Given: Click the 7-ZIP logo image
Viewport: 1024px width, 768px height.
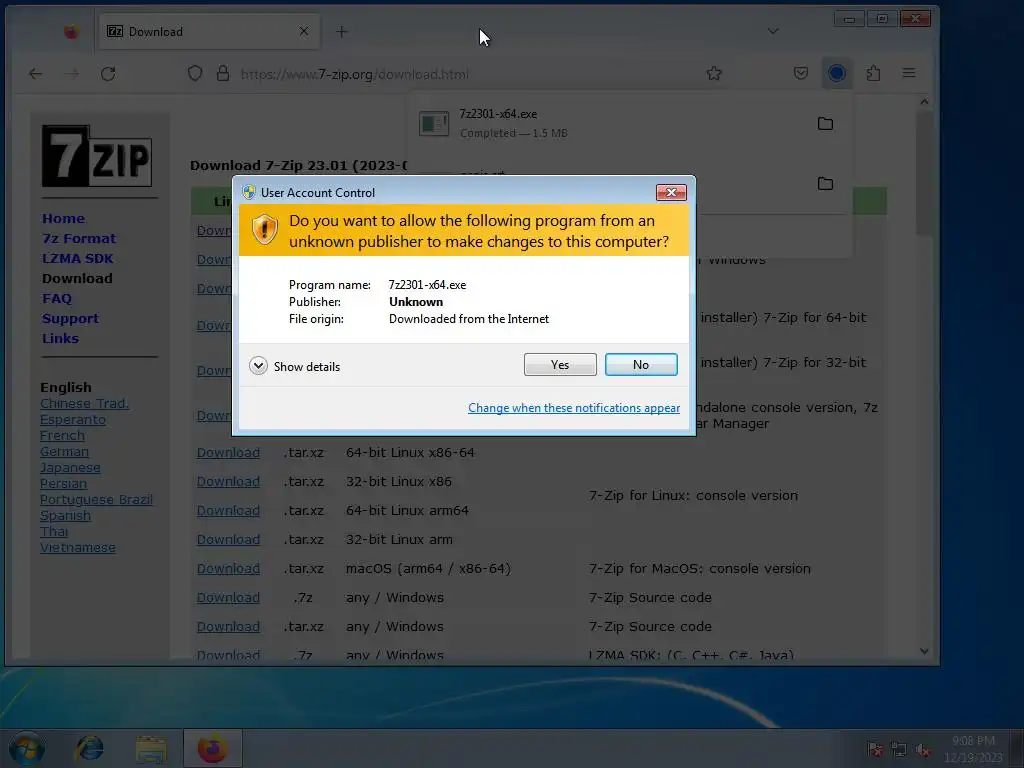Looking at the screenshot, I should 97,156.
